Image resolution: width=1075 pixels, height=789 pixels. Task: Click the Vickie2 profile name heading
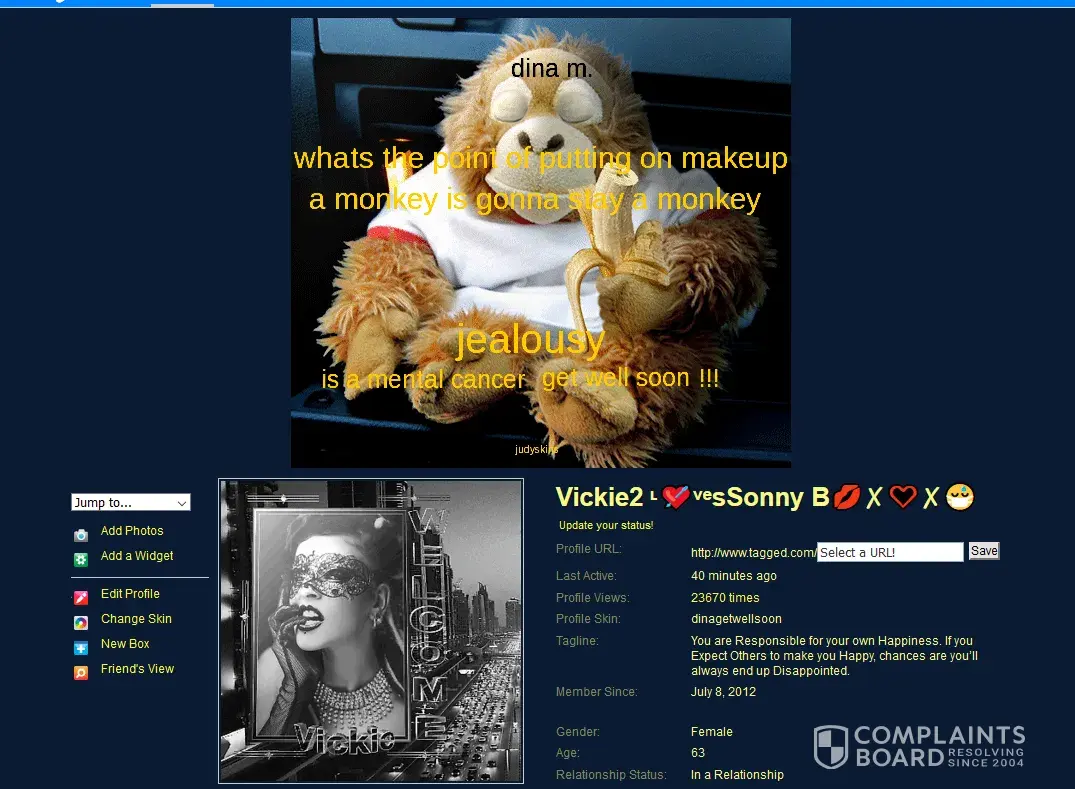pyautogui.click(x=764, y=497)
